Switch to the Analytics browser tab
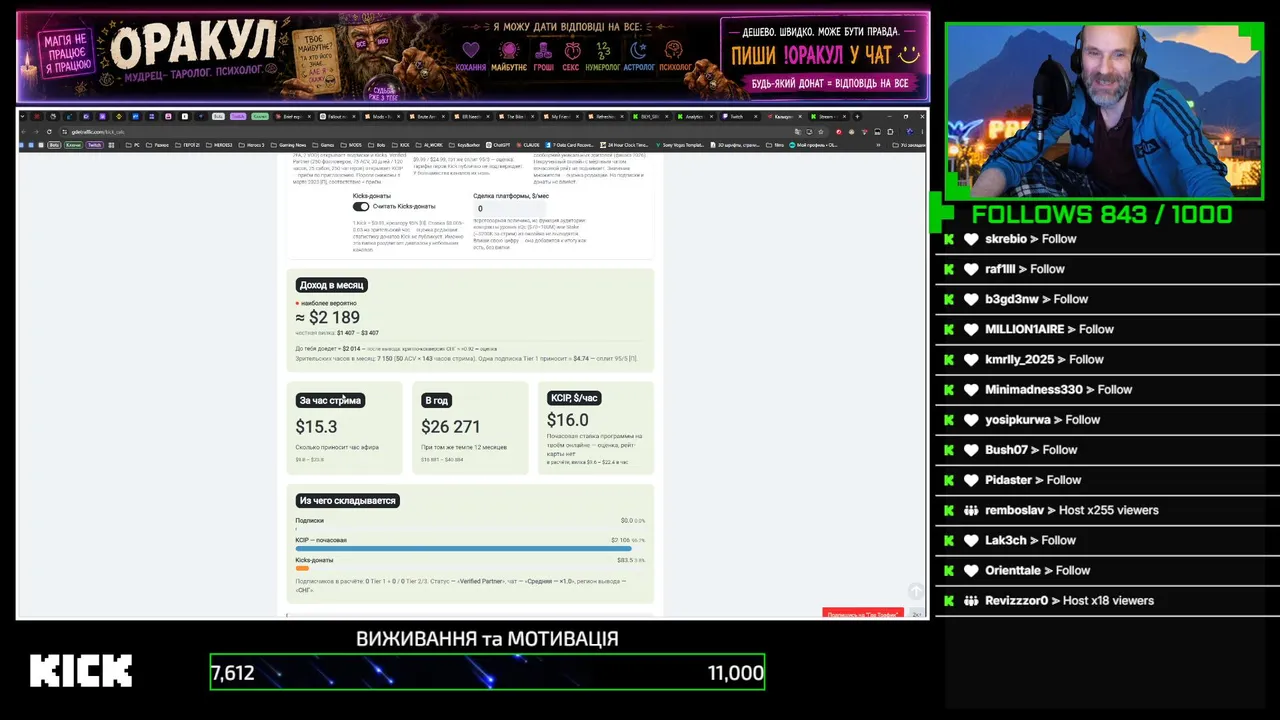The width and height of the screenshot is (1280, 720). coord(696,117)
